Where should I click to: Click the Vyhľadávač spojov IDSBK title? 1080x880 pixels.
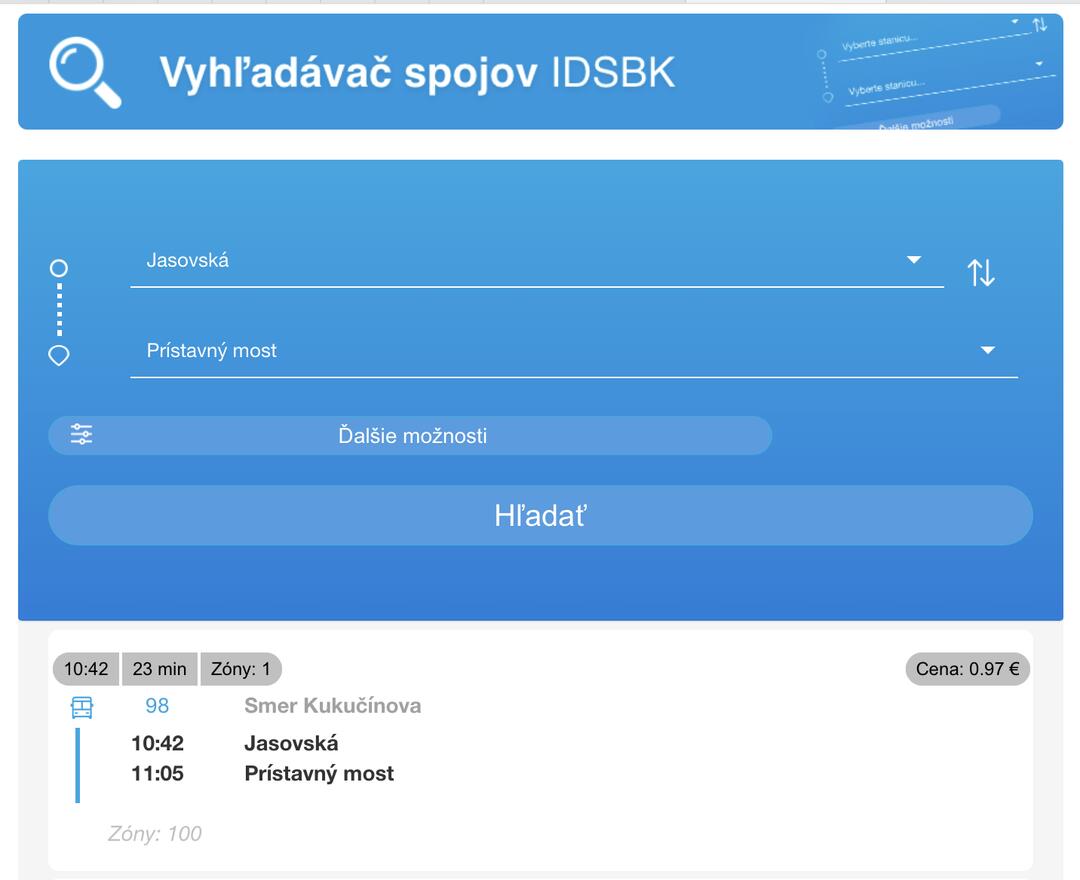pos(417,73)
